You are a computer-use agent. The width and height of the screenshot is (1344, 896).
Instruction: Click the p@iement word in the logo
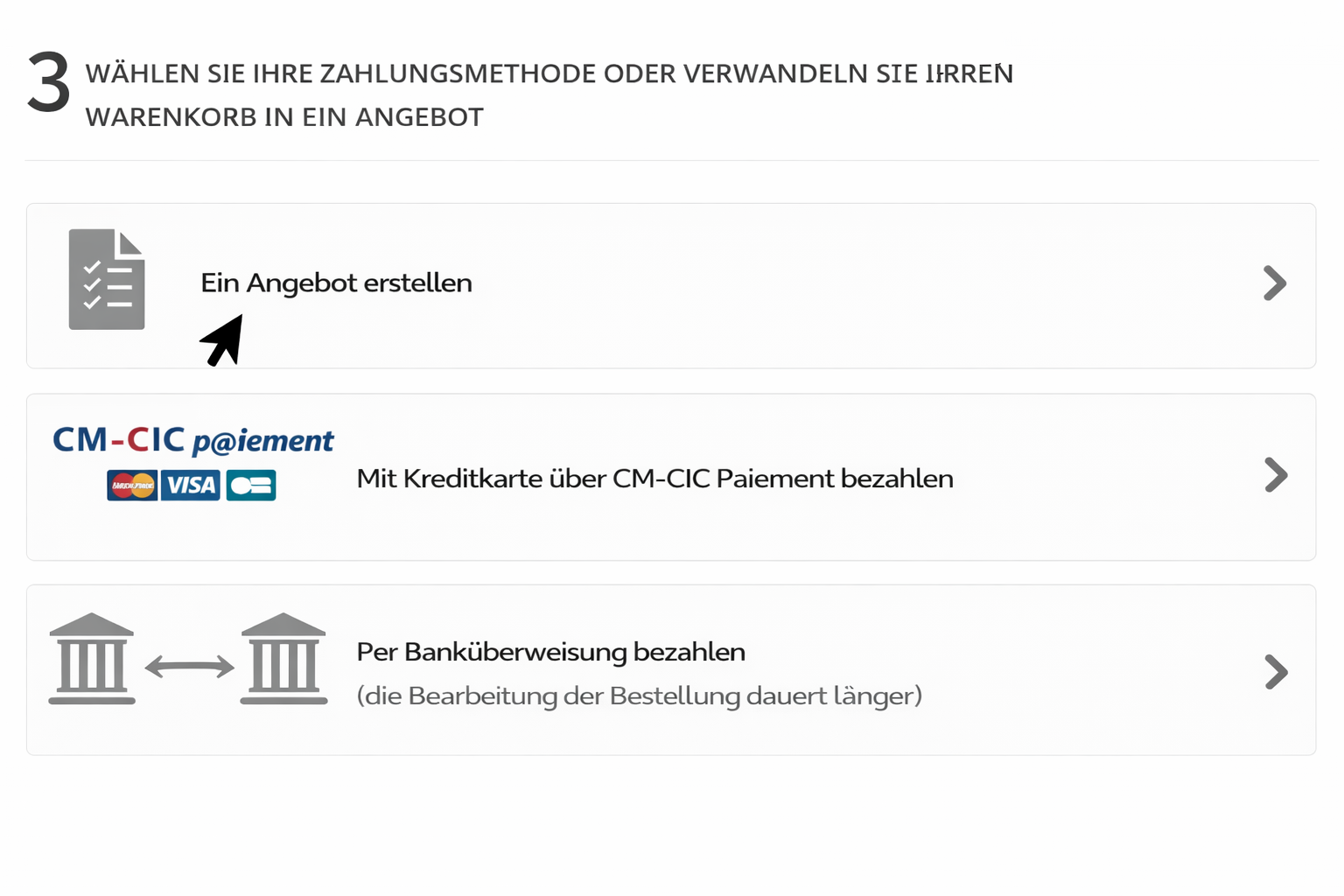click(x=262, y=441)
